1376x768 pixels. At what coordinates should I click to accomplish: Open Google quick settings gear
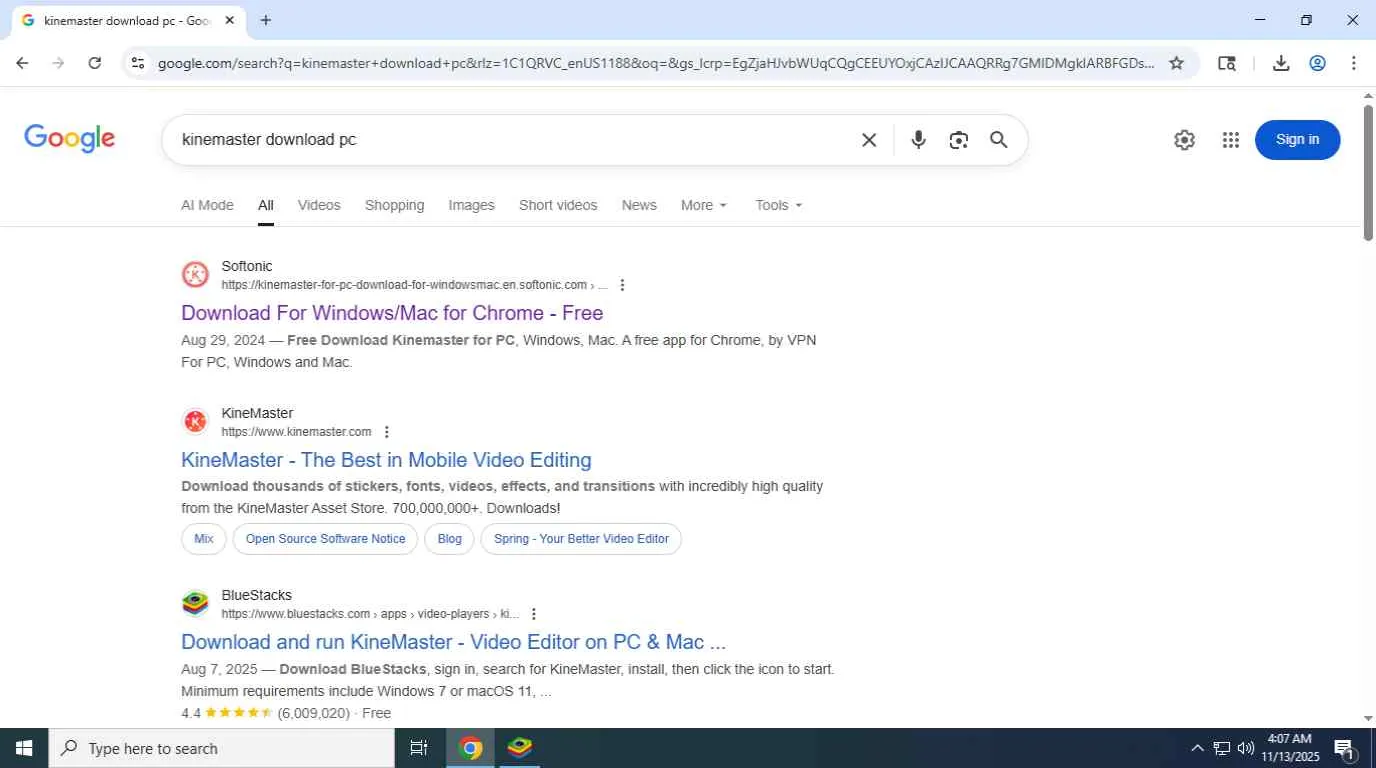(1184, 140)
